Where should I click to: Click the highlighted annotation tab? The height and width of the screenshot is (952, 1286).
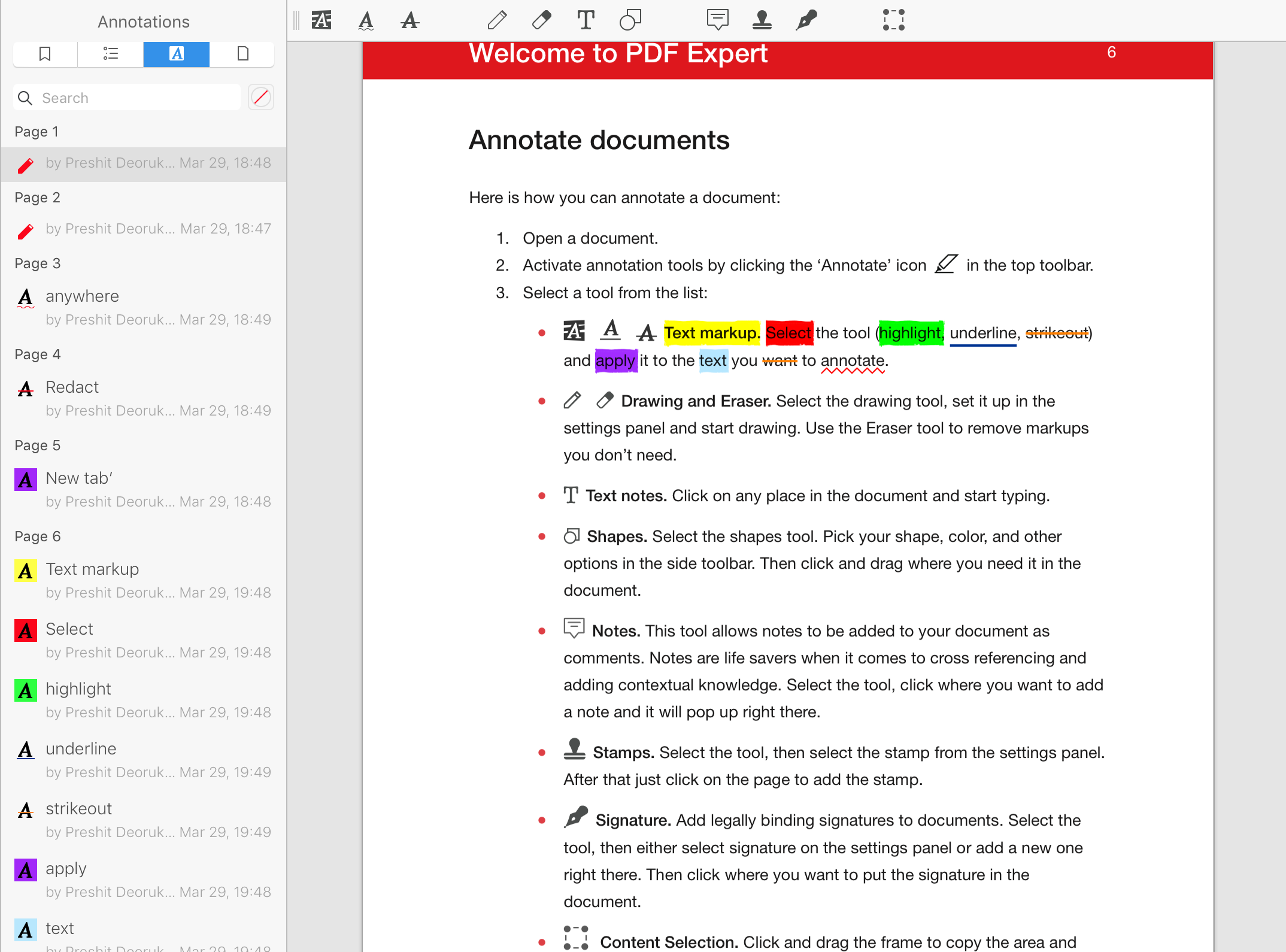click(x=176, y=54)
